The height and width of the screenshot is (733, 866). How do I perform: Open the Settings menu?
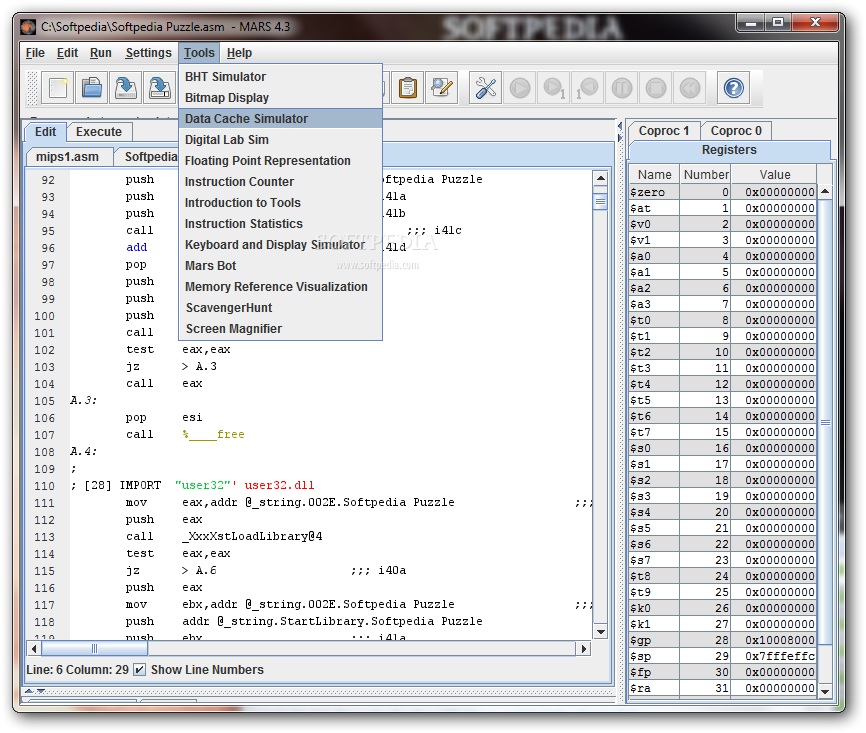click(x=149, y=53)
